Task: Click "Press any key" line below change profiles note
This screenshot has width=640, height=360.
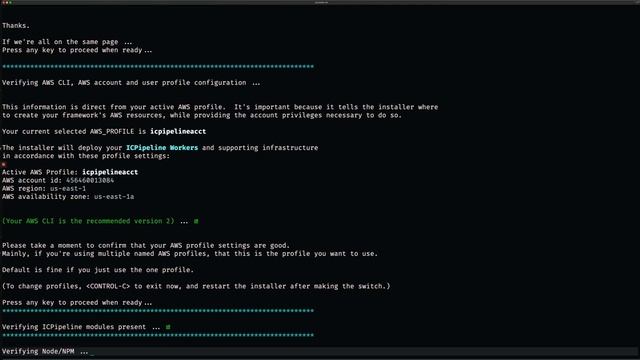Action: pos(77,303)
